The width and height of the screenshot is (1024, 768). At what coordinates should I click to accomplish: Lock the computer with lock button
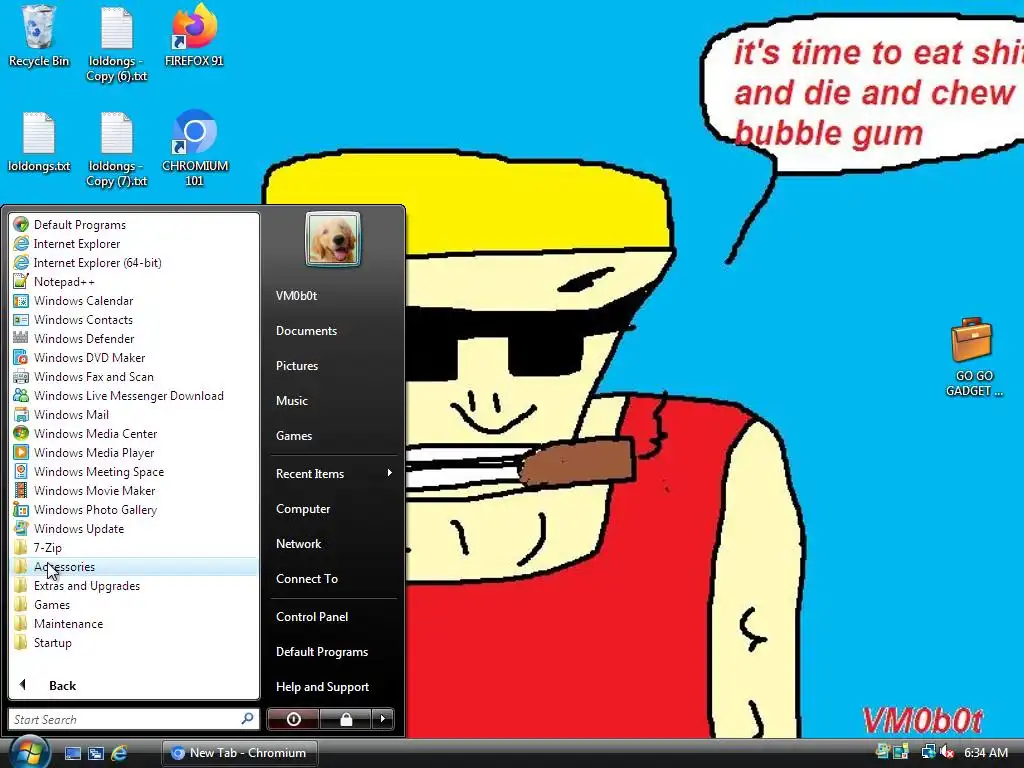[346, 719]
